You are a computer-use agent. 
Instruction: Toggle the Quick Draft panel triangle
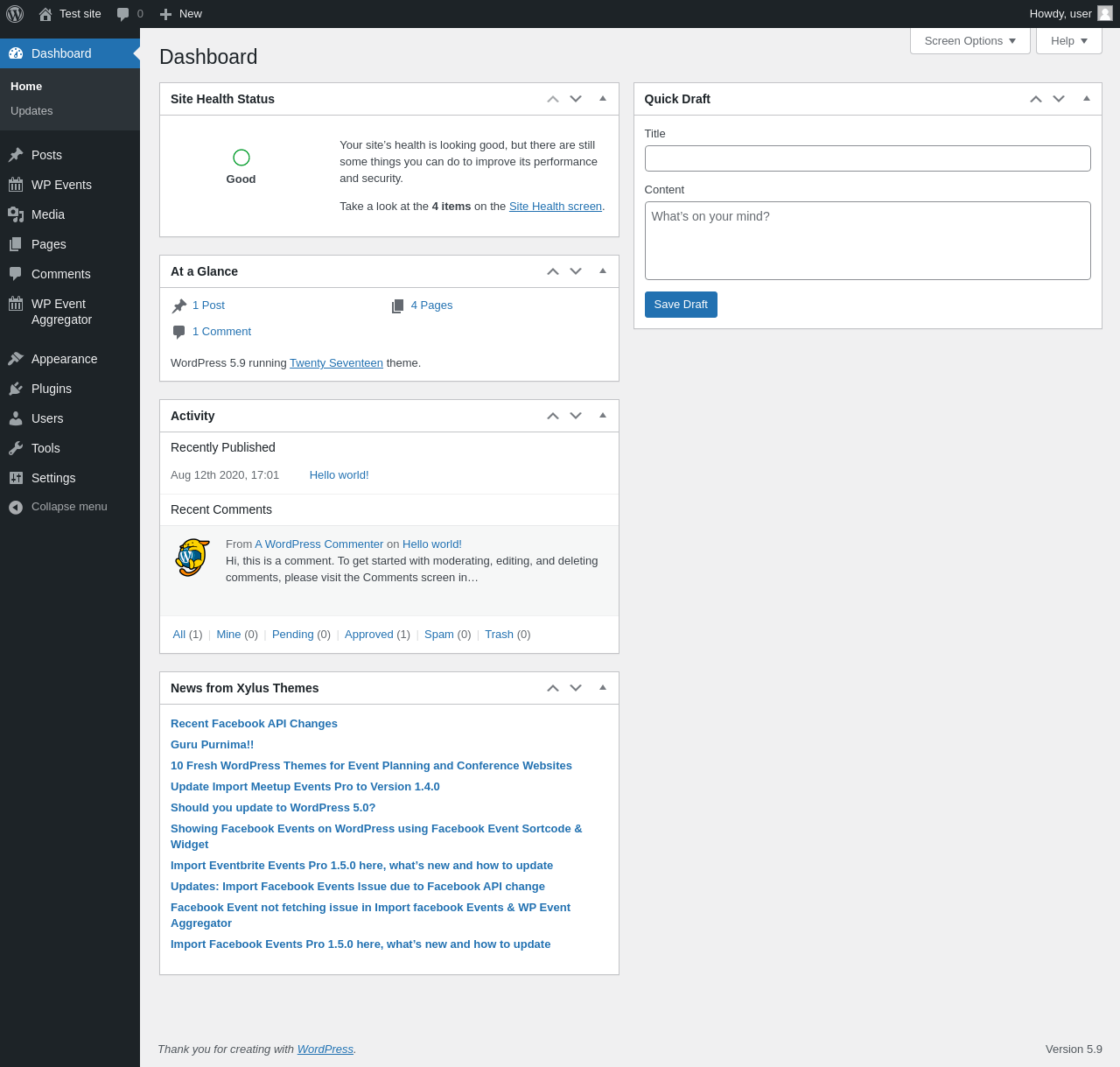1087,99
